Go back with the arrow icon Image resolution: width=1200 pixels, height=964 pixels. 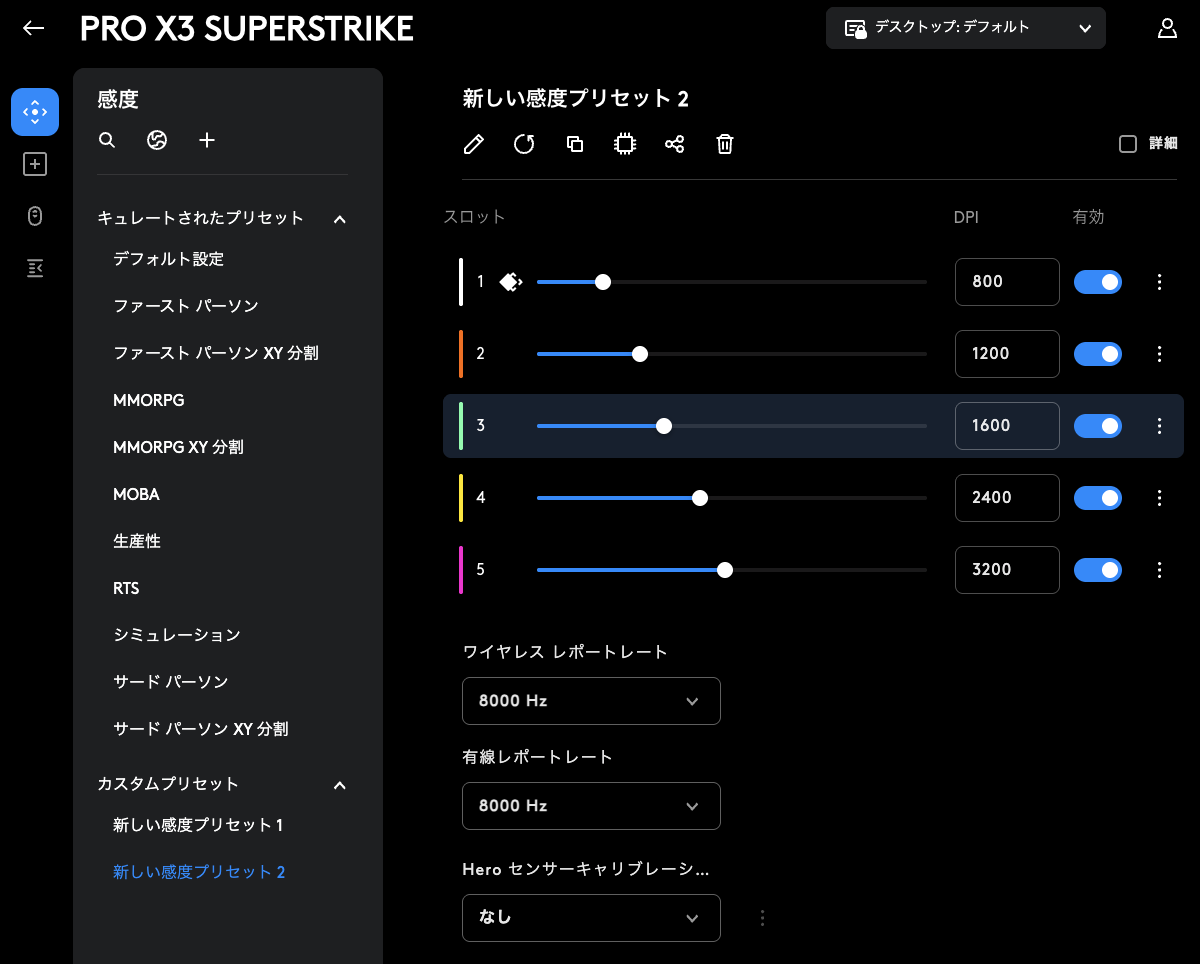34,28
